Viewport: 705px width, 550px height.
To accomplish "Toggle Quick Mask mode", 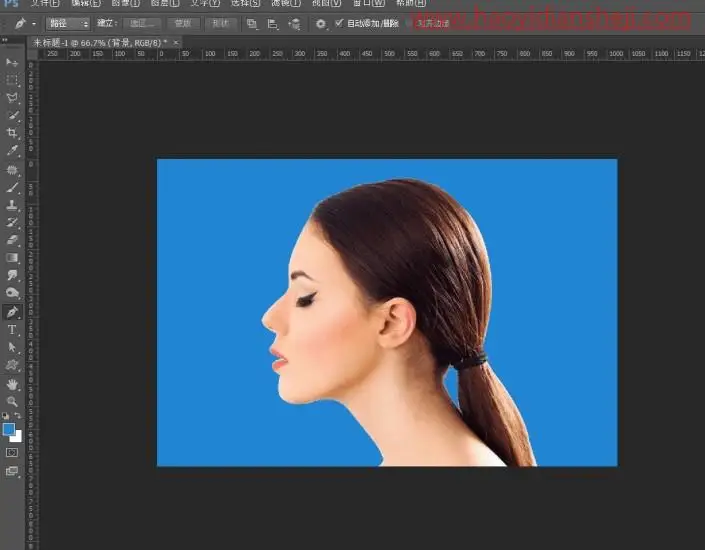I will coord(12,452).
